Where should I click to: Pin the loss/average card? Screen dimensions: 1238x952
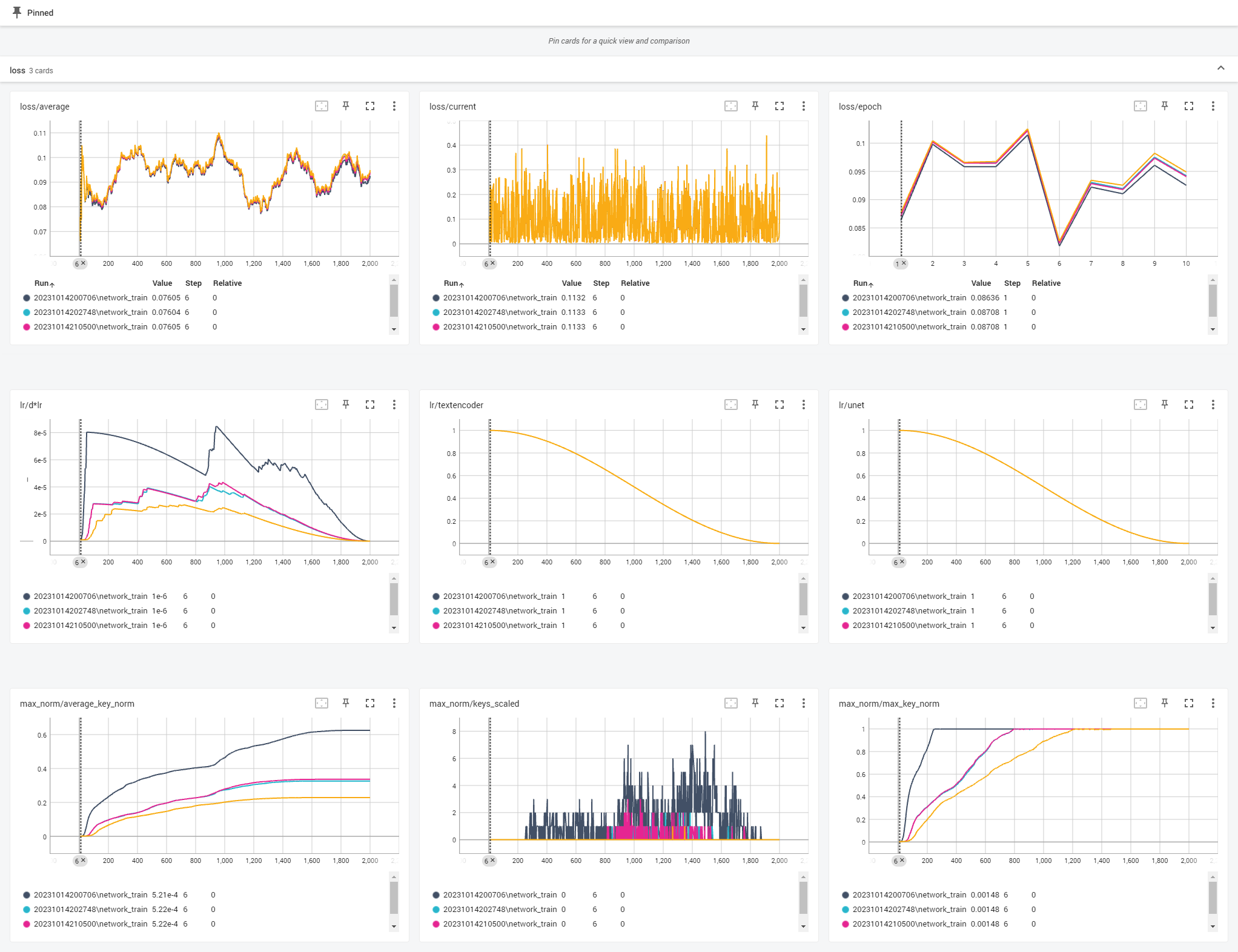pyautogui.click(x=346, y=106)
